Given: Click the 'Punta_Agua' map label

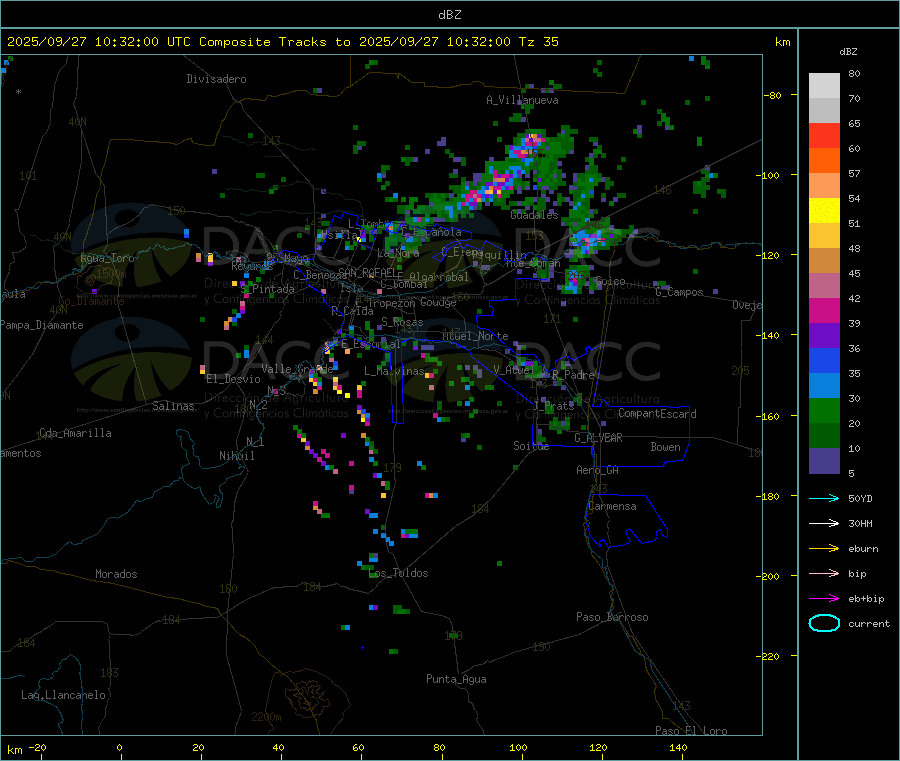Looking at the screenshot, I should coord(456,679).
